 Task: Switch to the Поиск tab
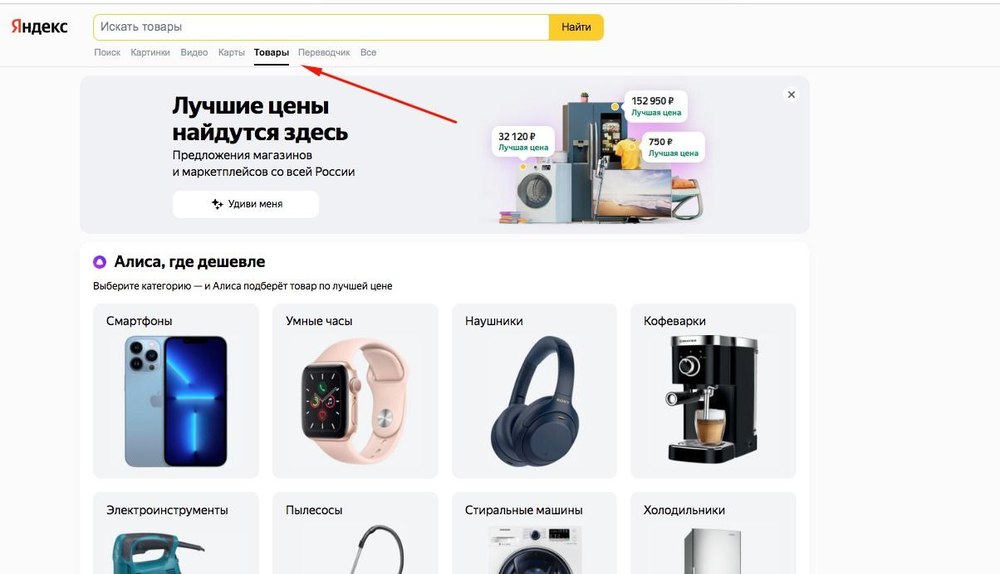(107, 52)
